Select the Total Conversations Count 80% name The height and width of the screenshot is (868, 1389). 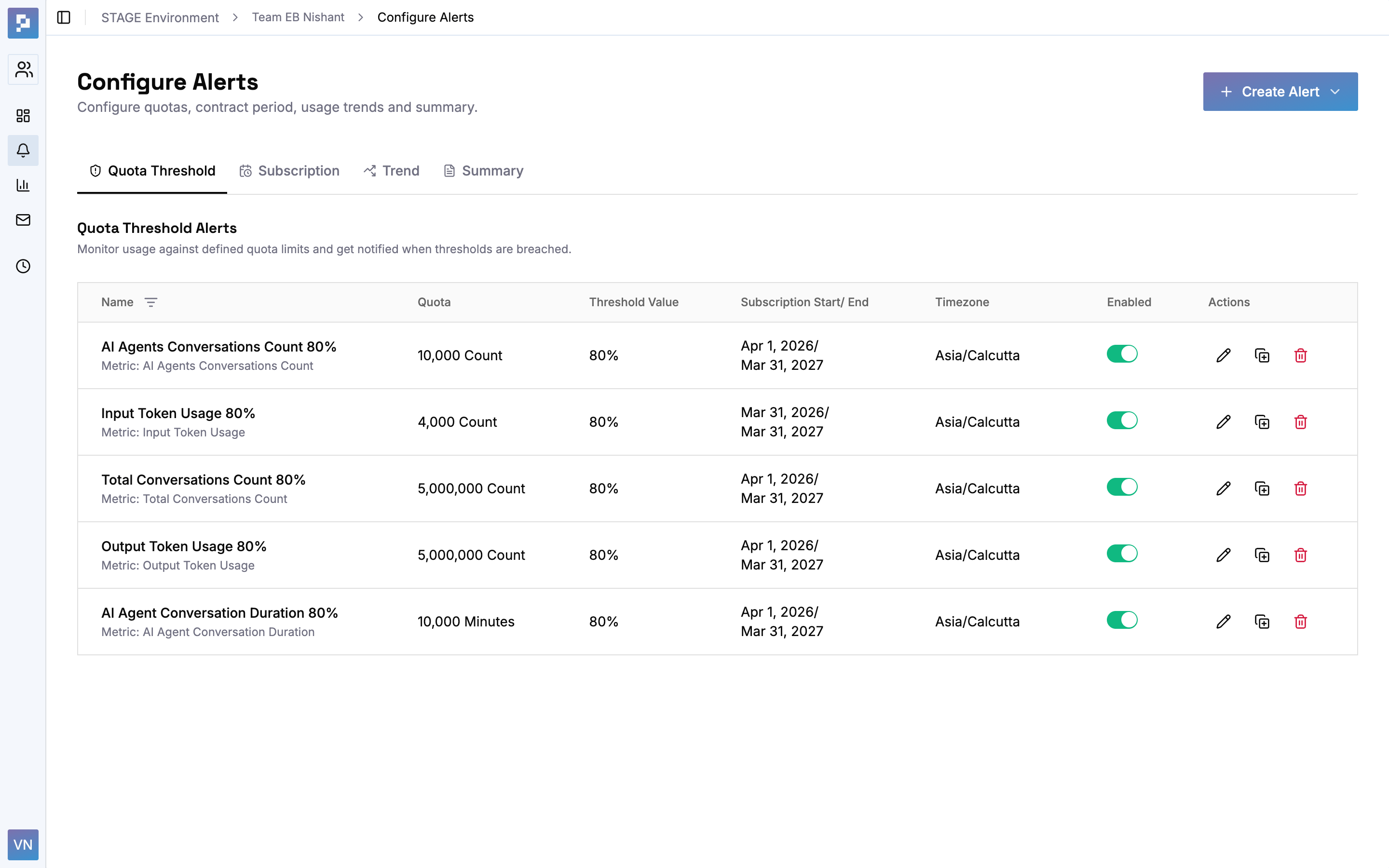point(203,480)
